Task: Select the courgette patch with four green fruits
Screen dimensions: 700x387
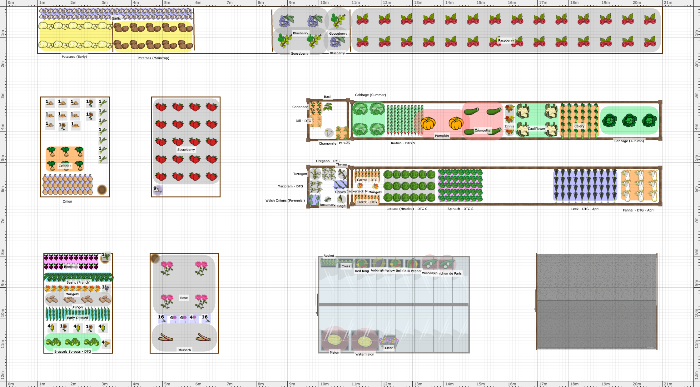Action: (482, 121)
